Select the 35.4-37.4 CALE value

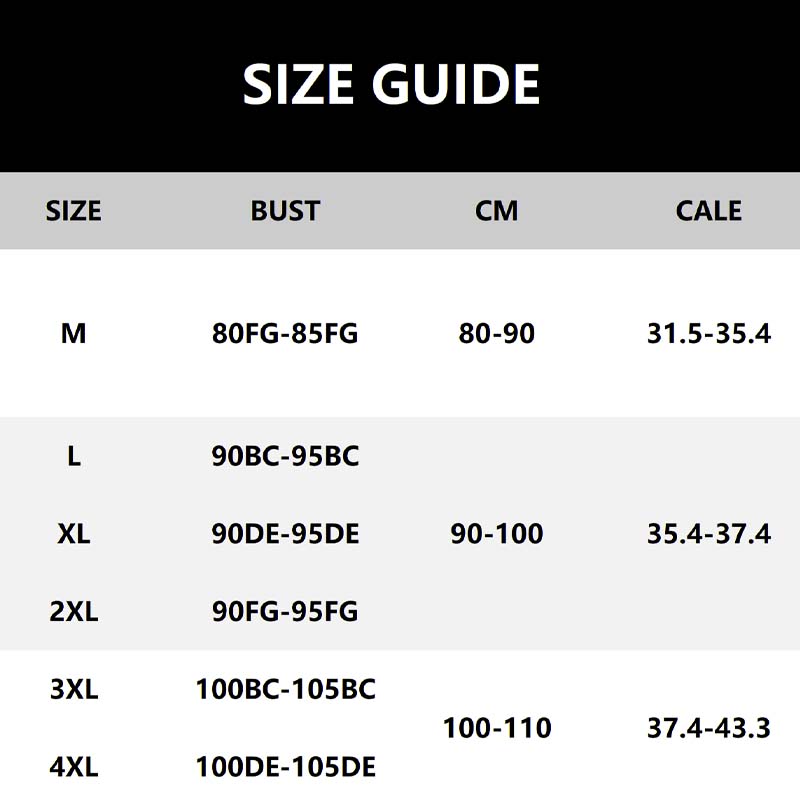pos(708,533)
